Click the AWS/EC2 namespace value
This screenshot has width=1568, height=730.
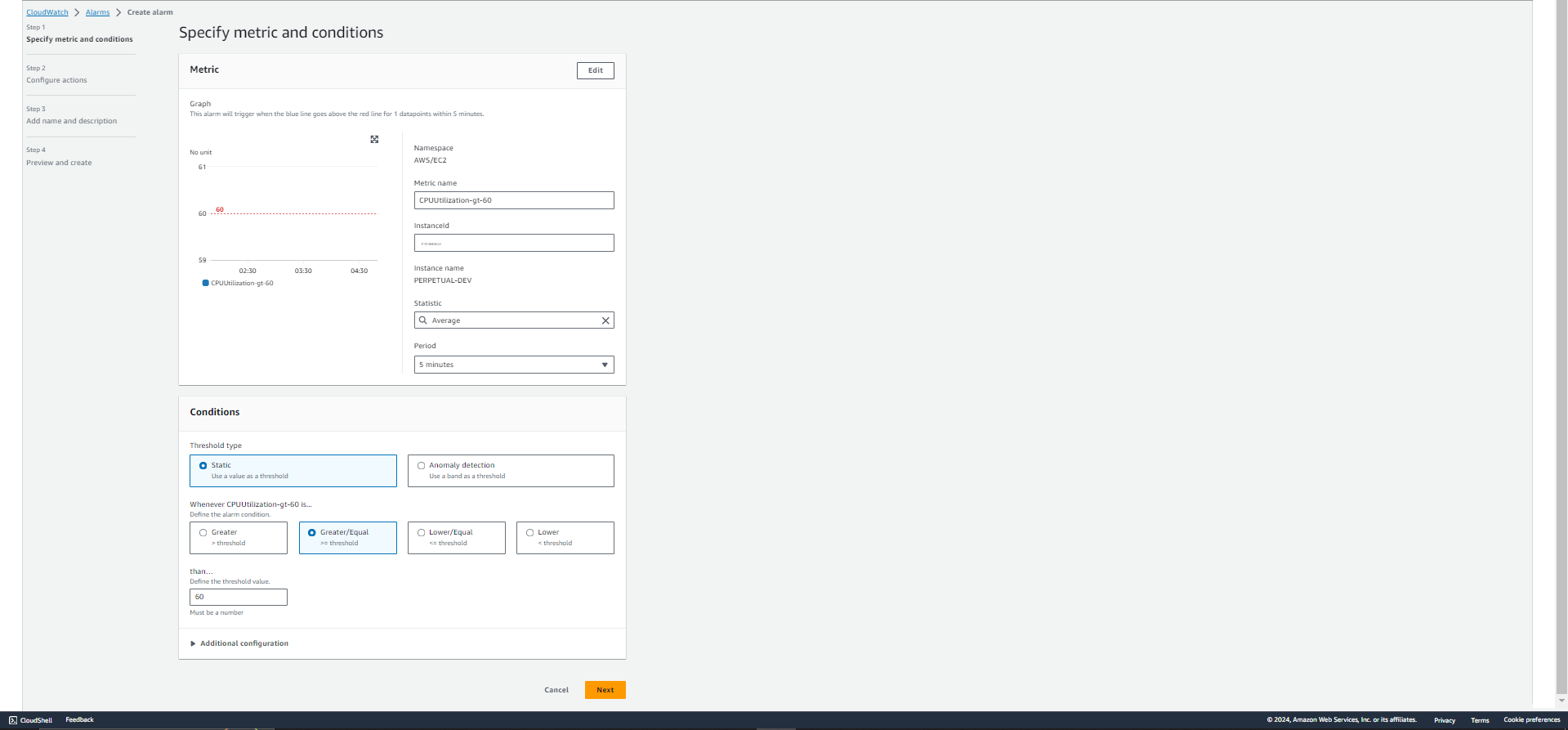click(431, 160)
